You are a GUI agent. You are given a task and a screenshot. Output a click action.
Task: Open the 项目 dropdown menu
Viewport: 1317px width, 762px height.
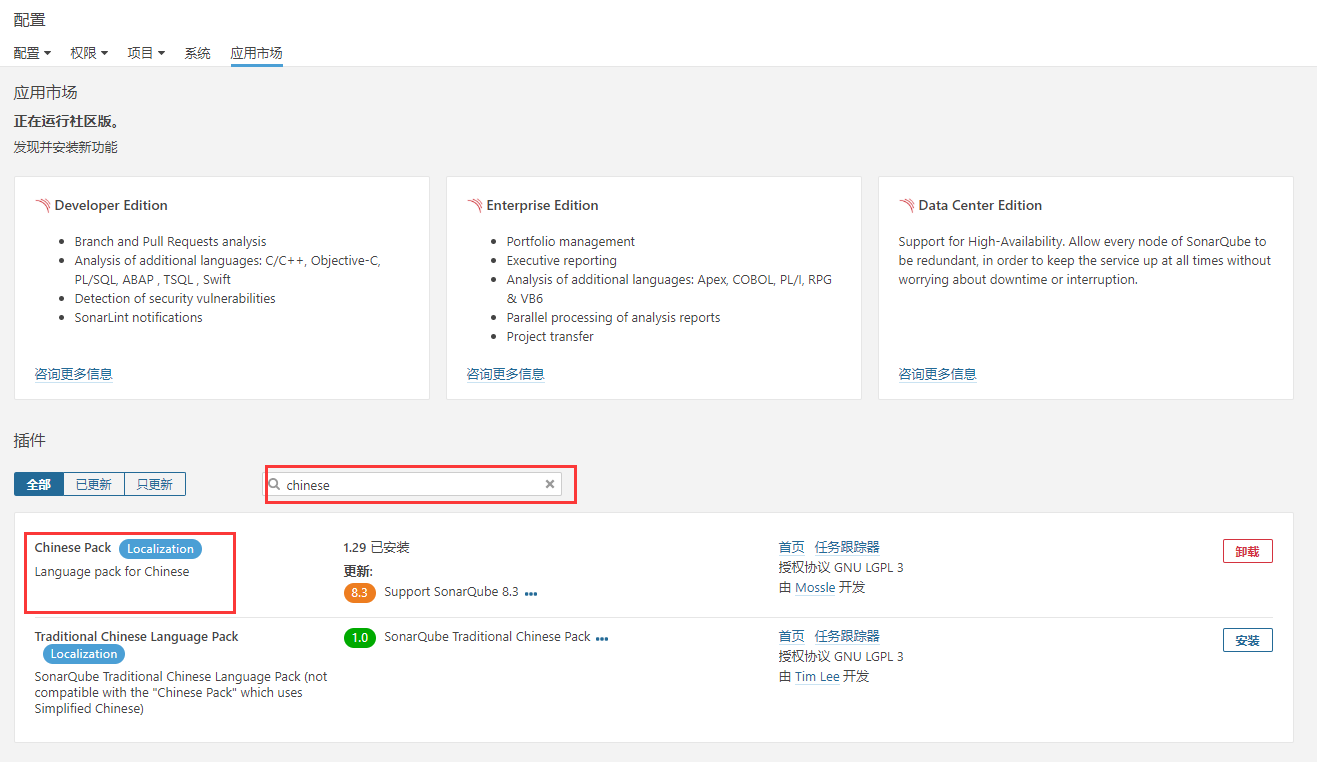pyautogui.click(x=146, y=53)
